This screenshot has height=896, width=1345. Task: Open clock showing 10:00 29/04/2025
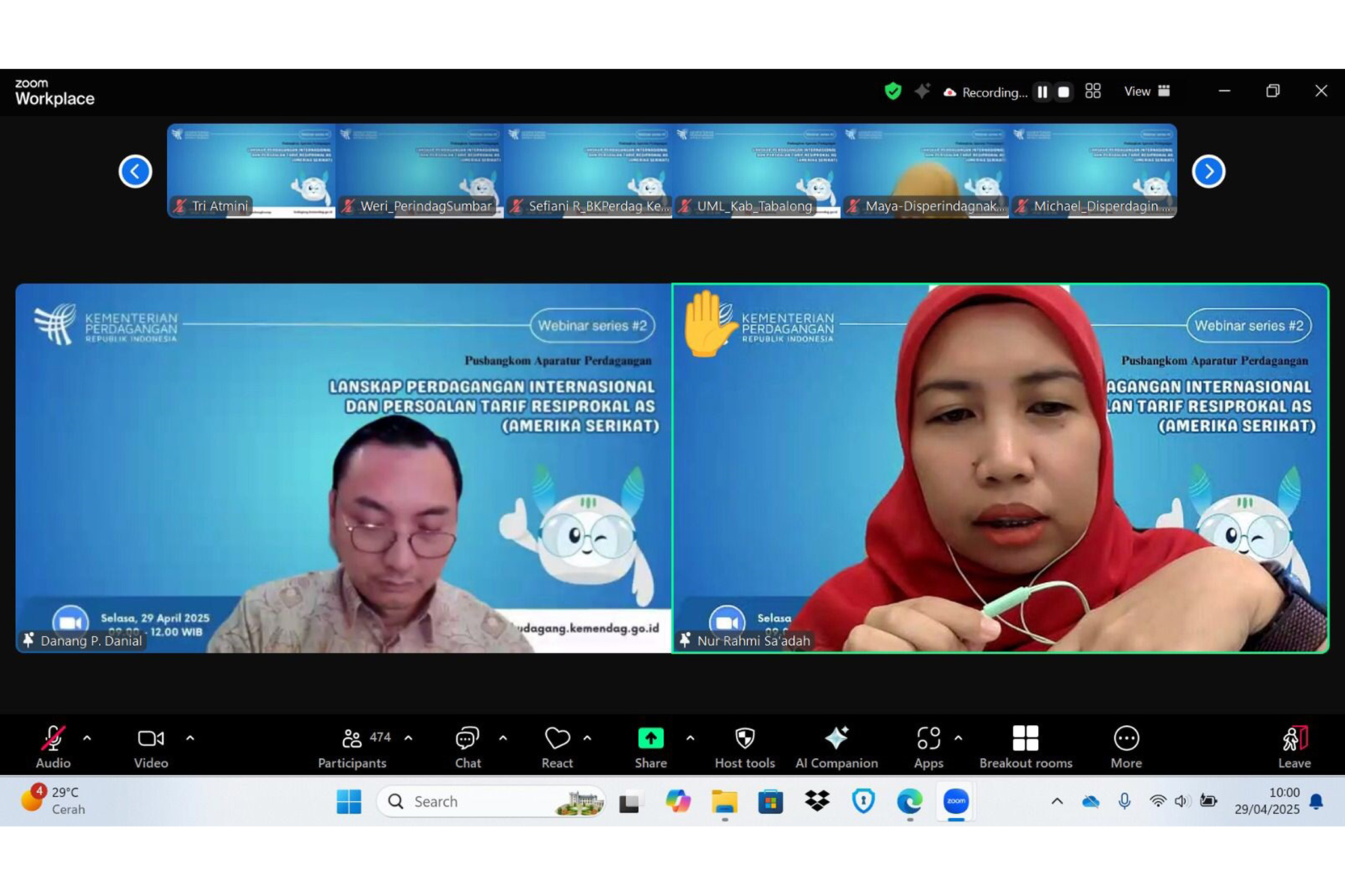(x=1267, y=801)
